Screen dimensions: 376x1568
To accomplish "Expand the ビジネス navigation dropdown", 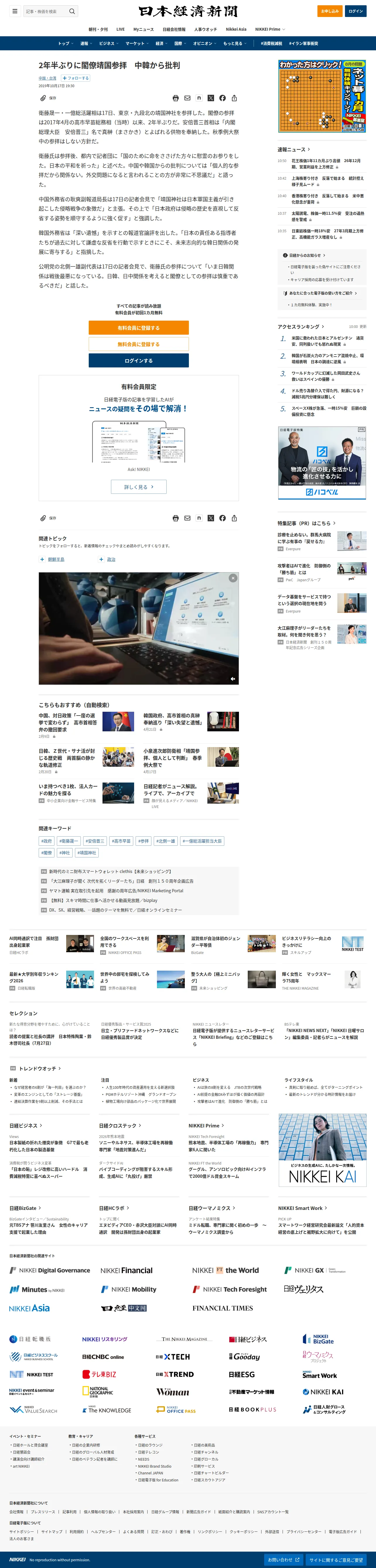I will pos(109,44).
